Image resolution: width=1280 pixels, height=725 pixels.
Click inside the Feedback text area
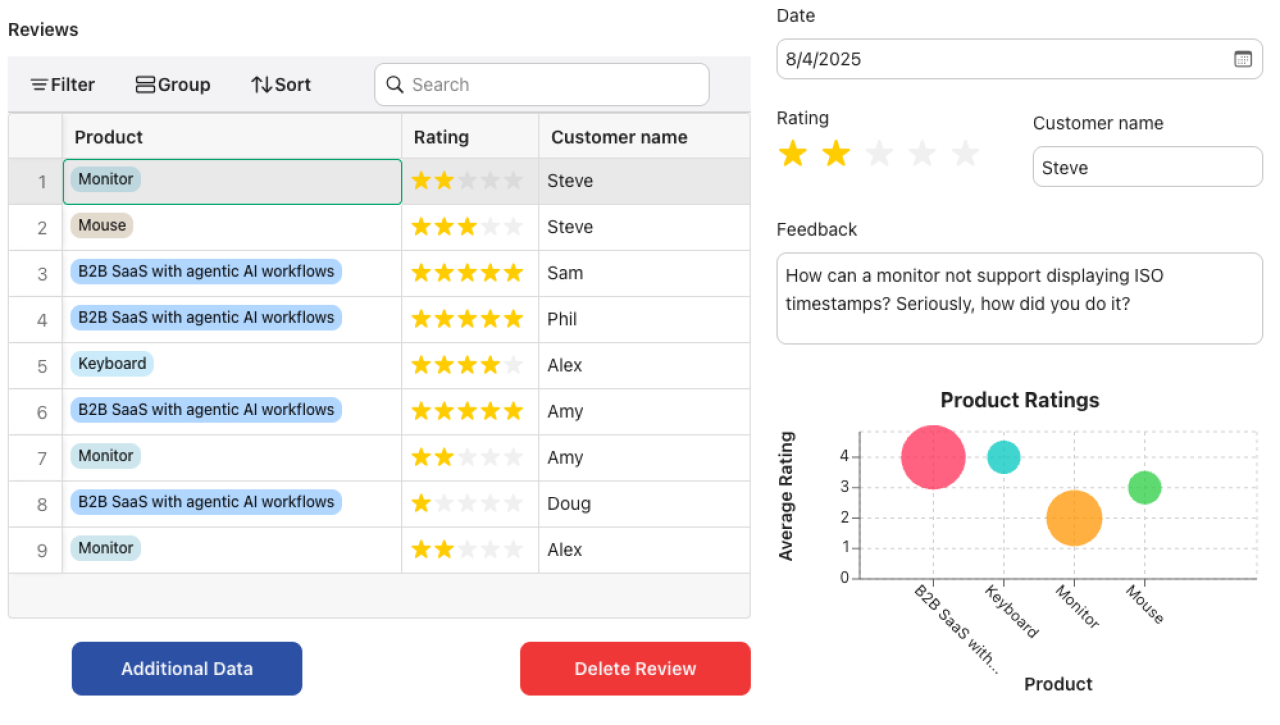pyautogui.click(x=1019, y=298)
